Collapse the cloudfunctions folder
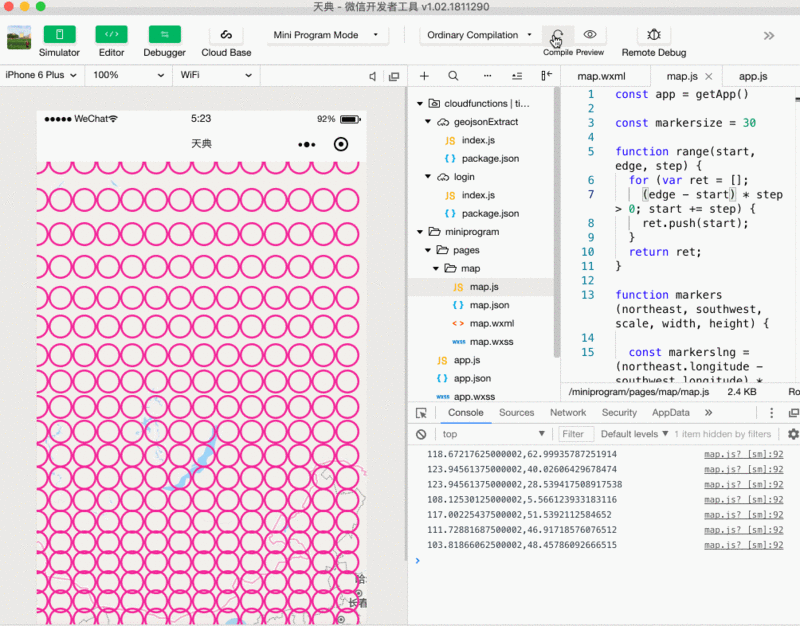 [x=420, y=104]
